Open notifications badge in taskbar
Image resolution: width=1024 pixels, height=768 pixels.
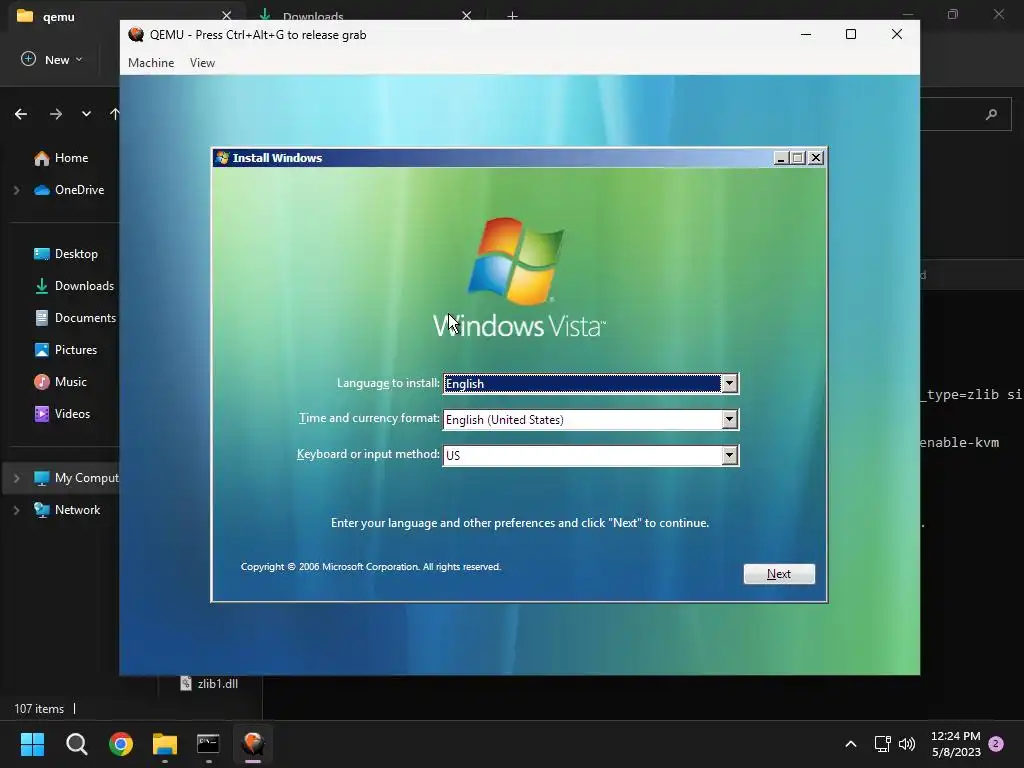[996, 744]
